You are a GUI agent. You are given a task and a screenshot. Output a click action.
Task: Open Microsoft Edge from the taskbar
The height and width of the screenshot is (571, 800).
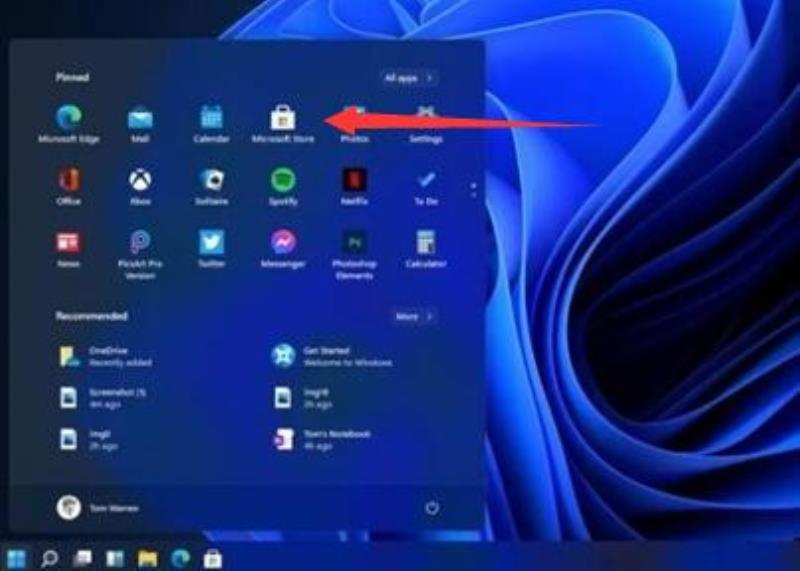tap(181, 559)
